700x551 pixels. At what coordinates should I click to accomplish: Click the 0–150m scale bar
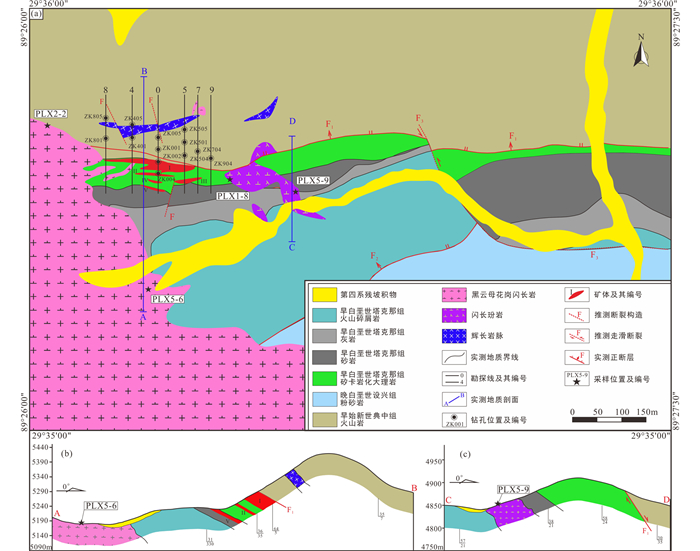tap(612, 420)
